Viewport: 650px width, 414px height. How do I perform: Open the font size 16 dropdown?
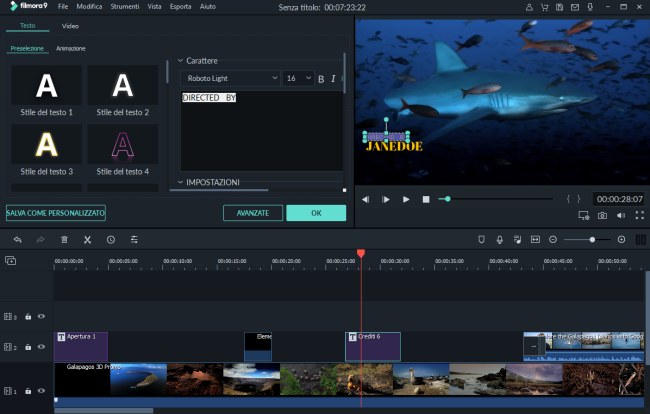pyautogui.click(x=298, y=78)
